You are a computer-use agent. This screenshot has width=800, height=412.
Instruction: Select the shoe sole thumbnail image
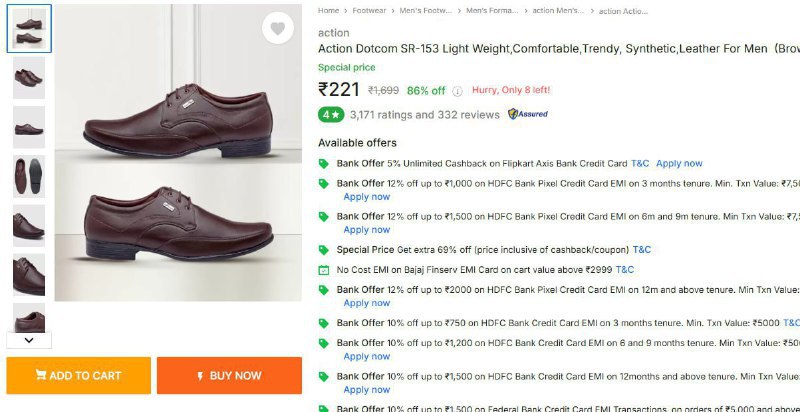[28, 175]
